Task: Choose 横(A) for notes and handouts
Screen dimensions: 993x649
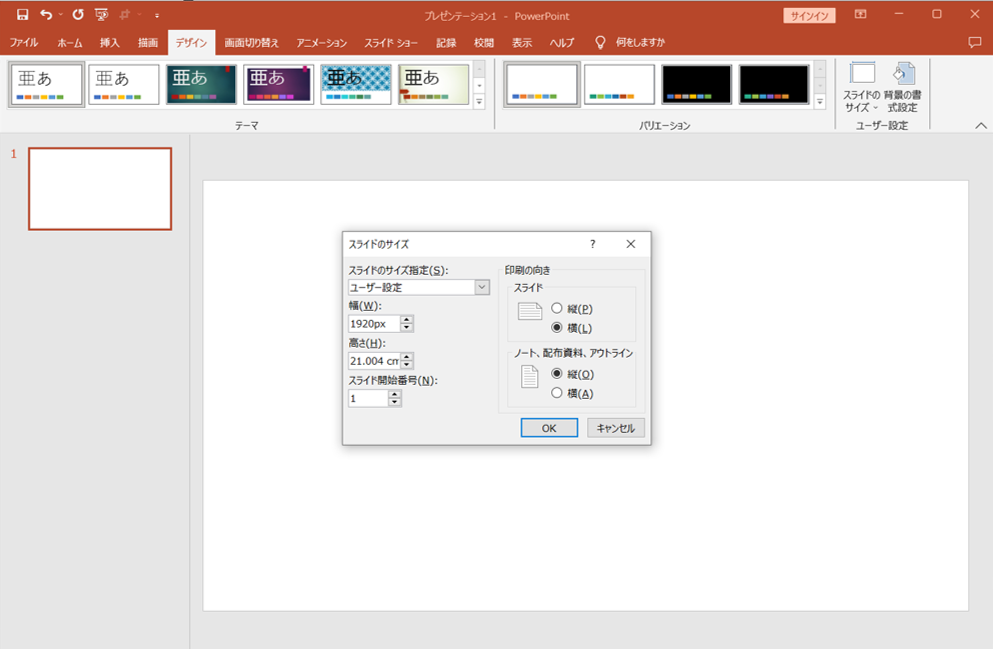Action: pyautogui.click(x=557, y=393)
